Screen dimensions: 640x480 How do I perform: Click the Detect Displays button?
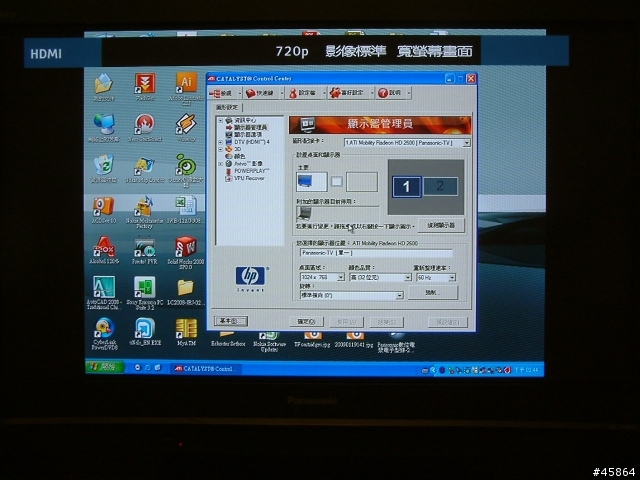point(441,225)
